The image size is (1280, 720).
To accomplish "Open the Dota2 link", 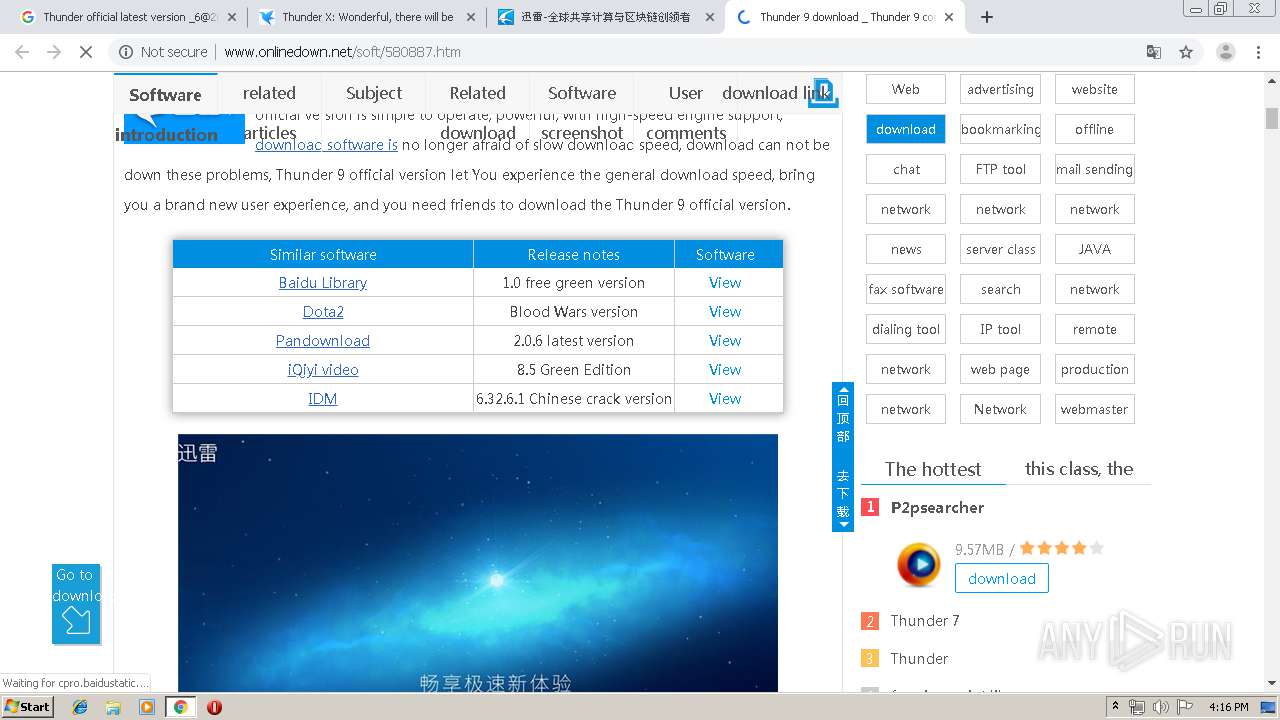I will click(x=323, y=312).
